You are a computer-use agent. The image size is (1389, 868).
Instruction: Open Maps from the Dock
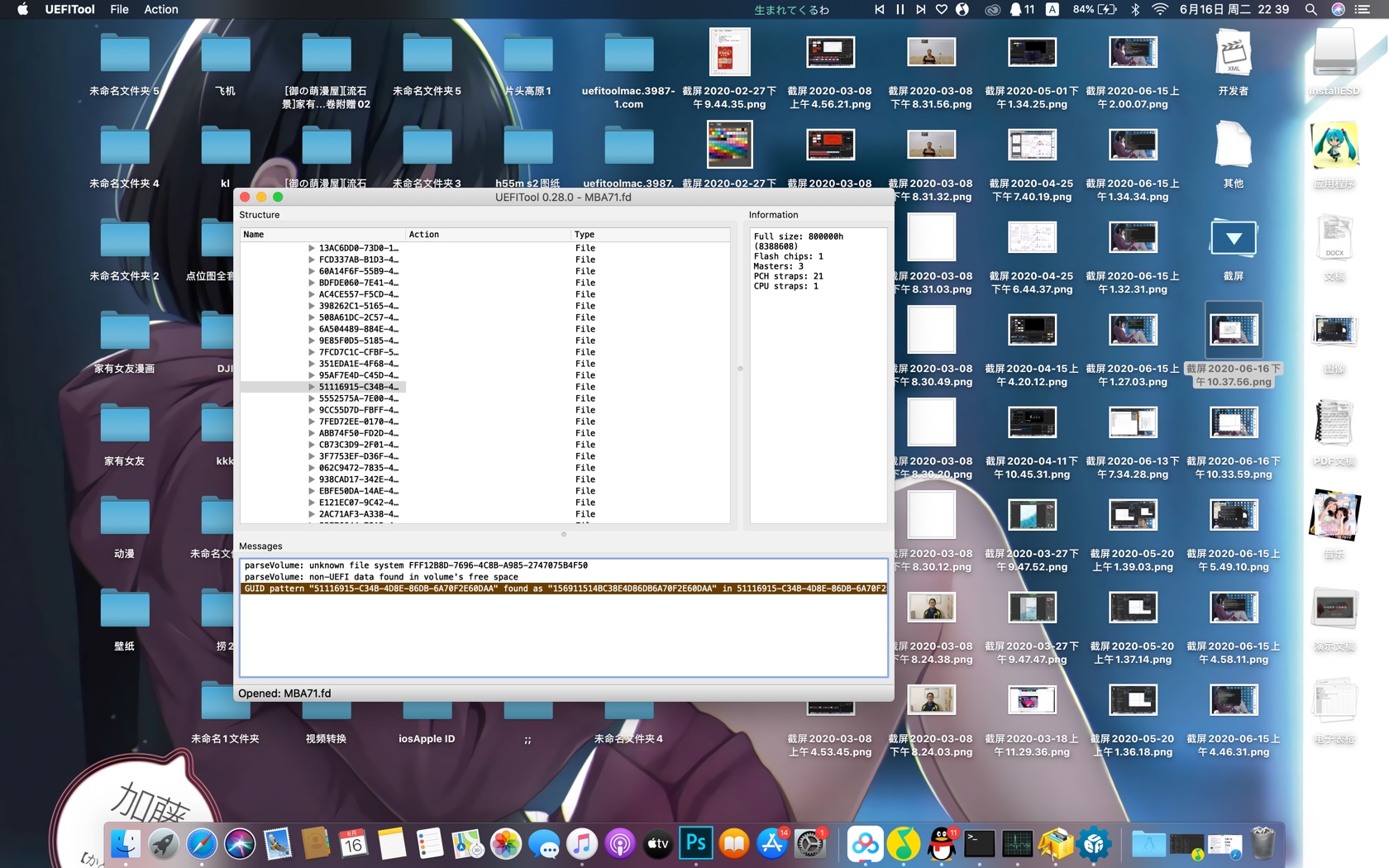[x=468, y=844]
